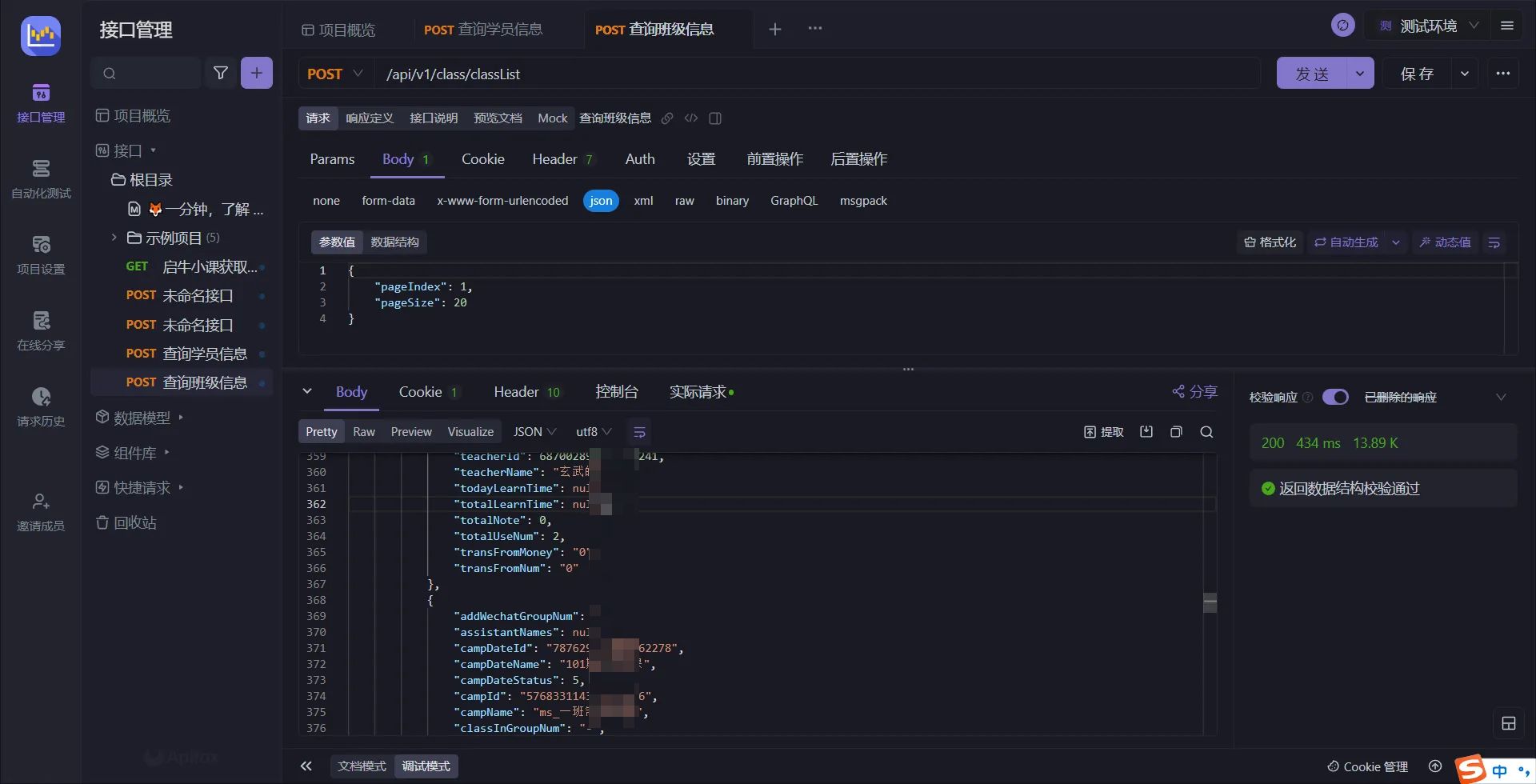Click the 格式化 format button

(x=1270, y=242)
